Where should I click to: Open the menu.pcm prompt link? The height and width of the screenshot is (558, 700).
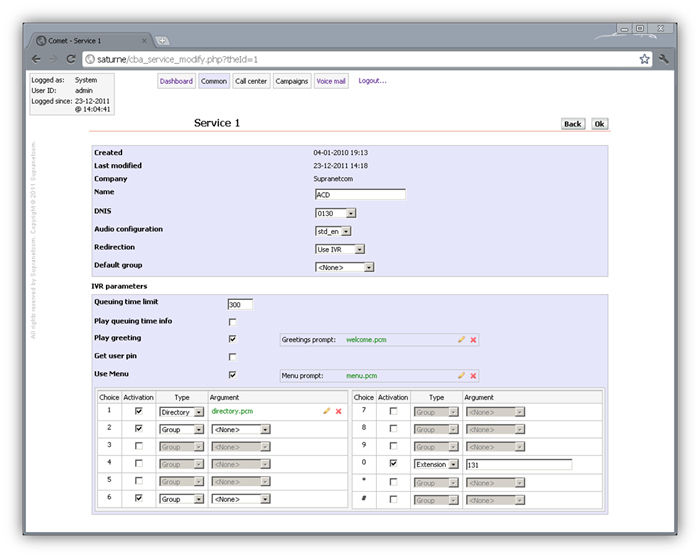pyautogui.click(x=362, y=376)
